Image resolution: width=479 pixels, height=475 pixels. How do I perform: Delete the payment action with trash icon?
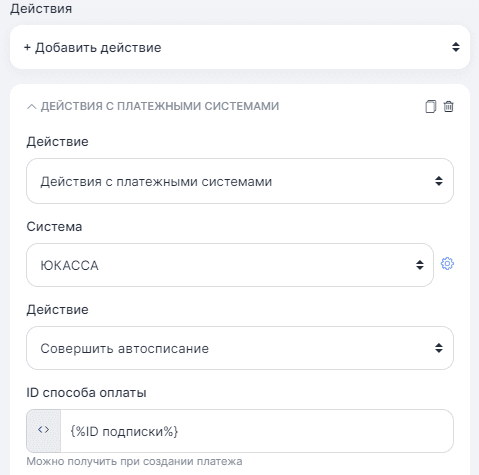pyautogui.click(x=448, y=107)
